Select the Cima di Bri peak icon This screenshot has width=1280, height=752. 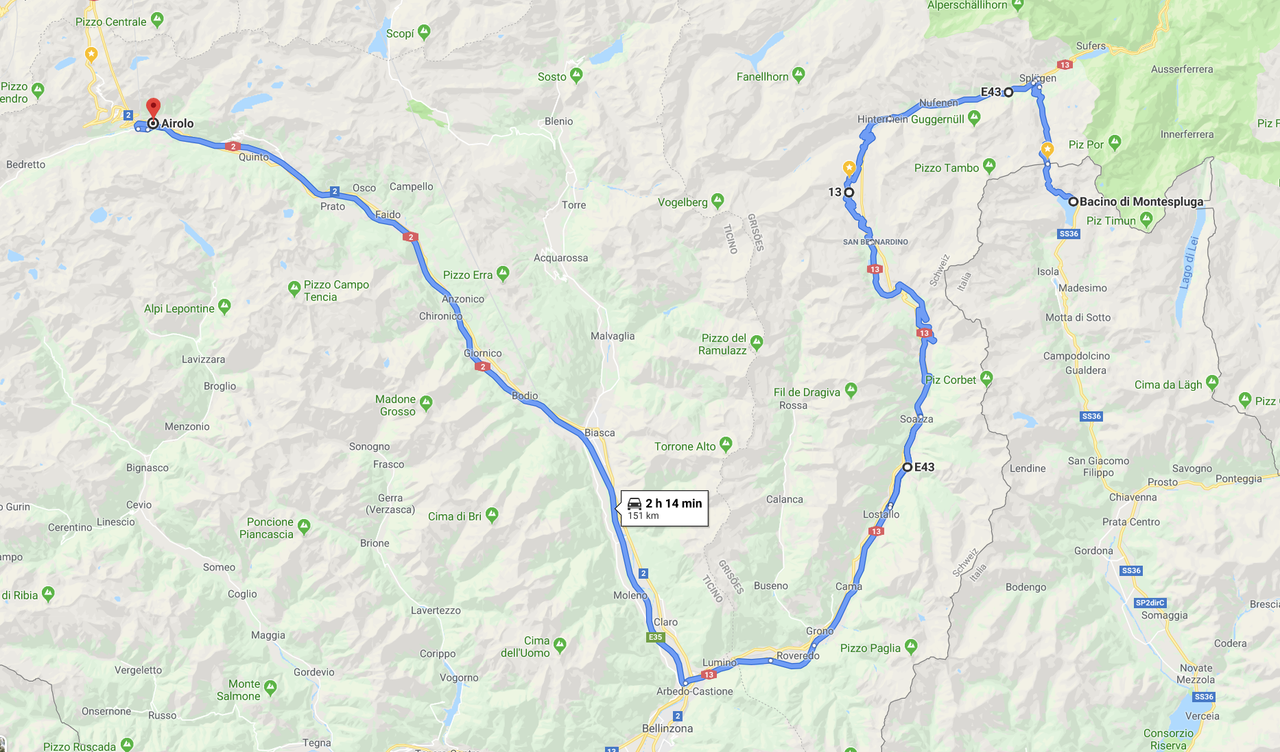(491, 515)
